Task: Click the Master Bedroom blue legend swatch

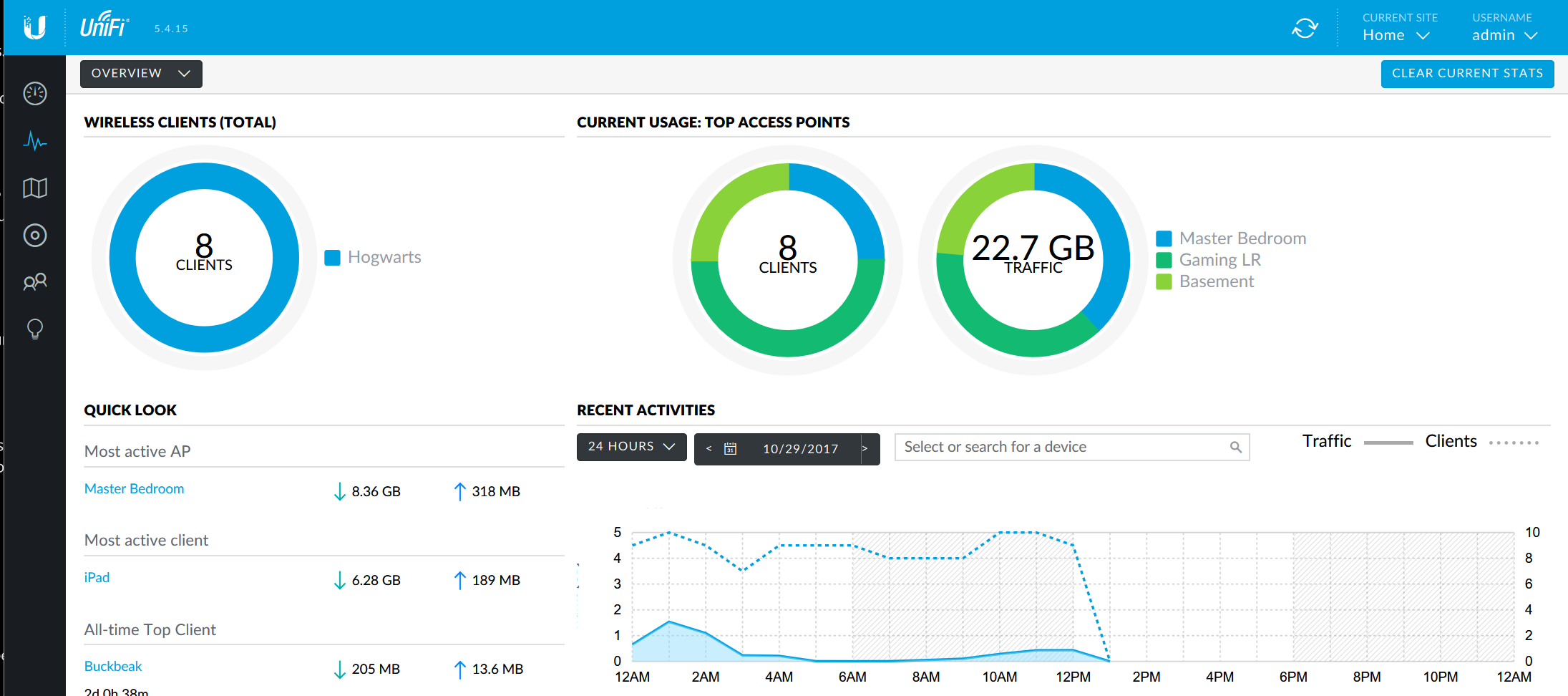Action: [1164, 238]
